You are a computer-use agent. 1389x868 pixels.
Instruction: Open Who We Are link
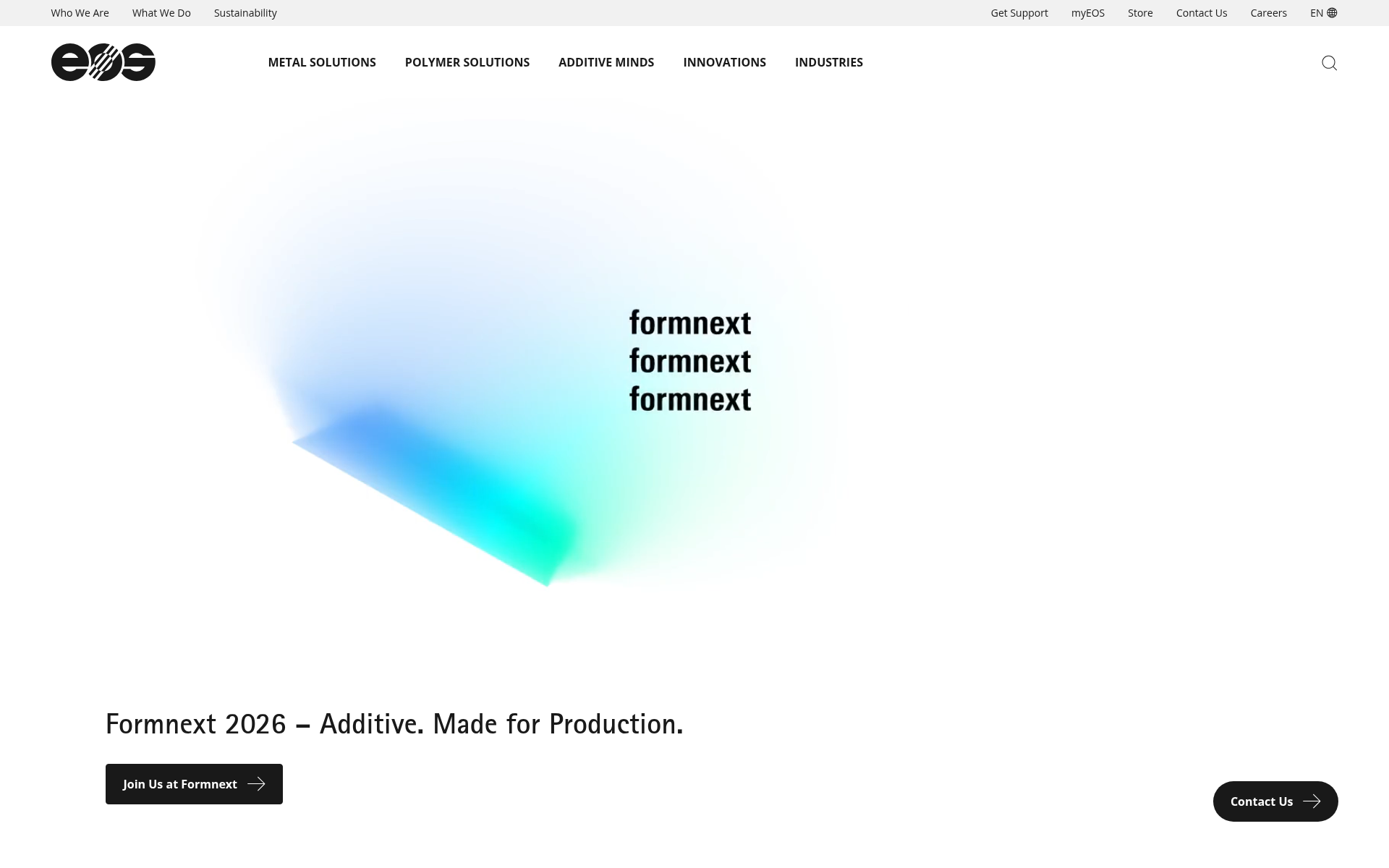click(80, 13)
